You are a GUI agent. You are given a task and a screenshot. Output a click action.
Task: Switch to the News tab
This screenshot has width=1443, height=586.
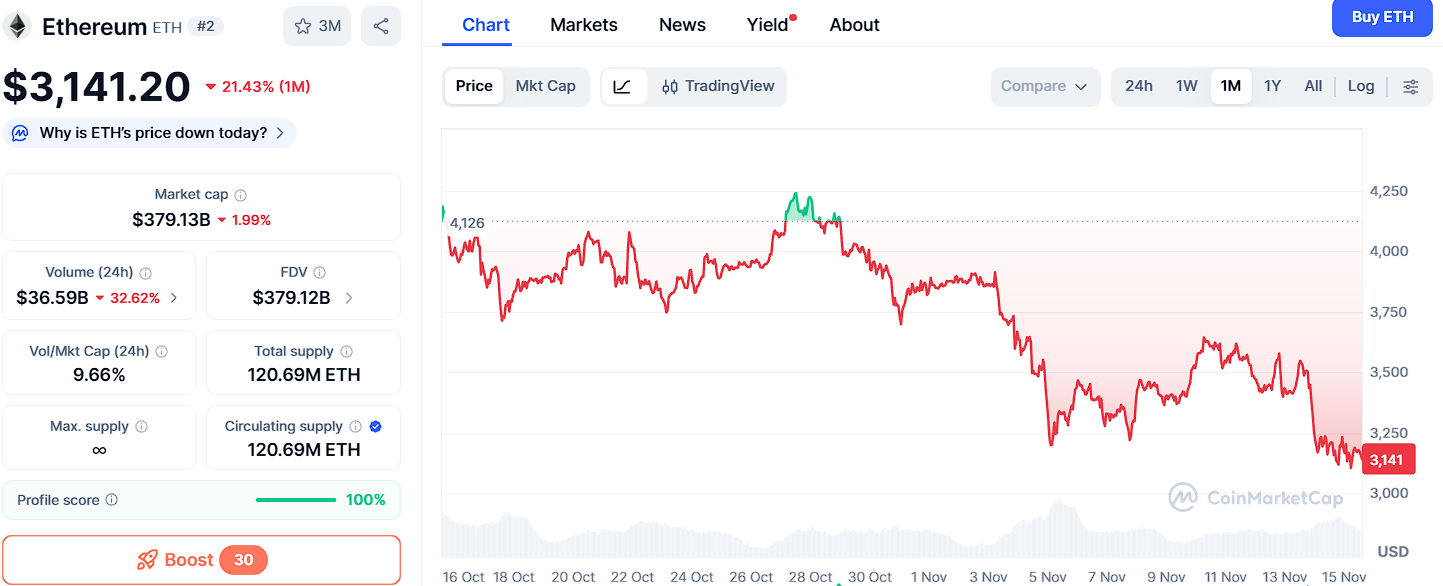[682, 25]
